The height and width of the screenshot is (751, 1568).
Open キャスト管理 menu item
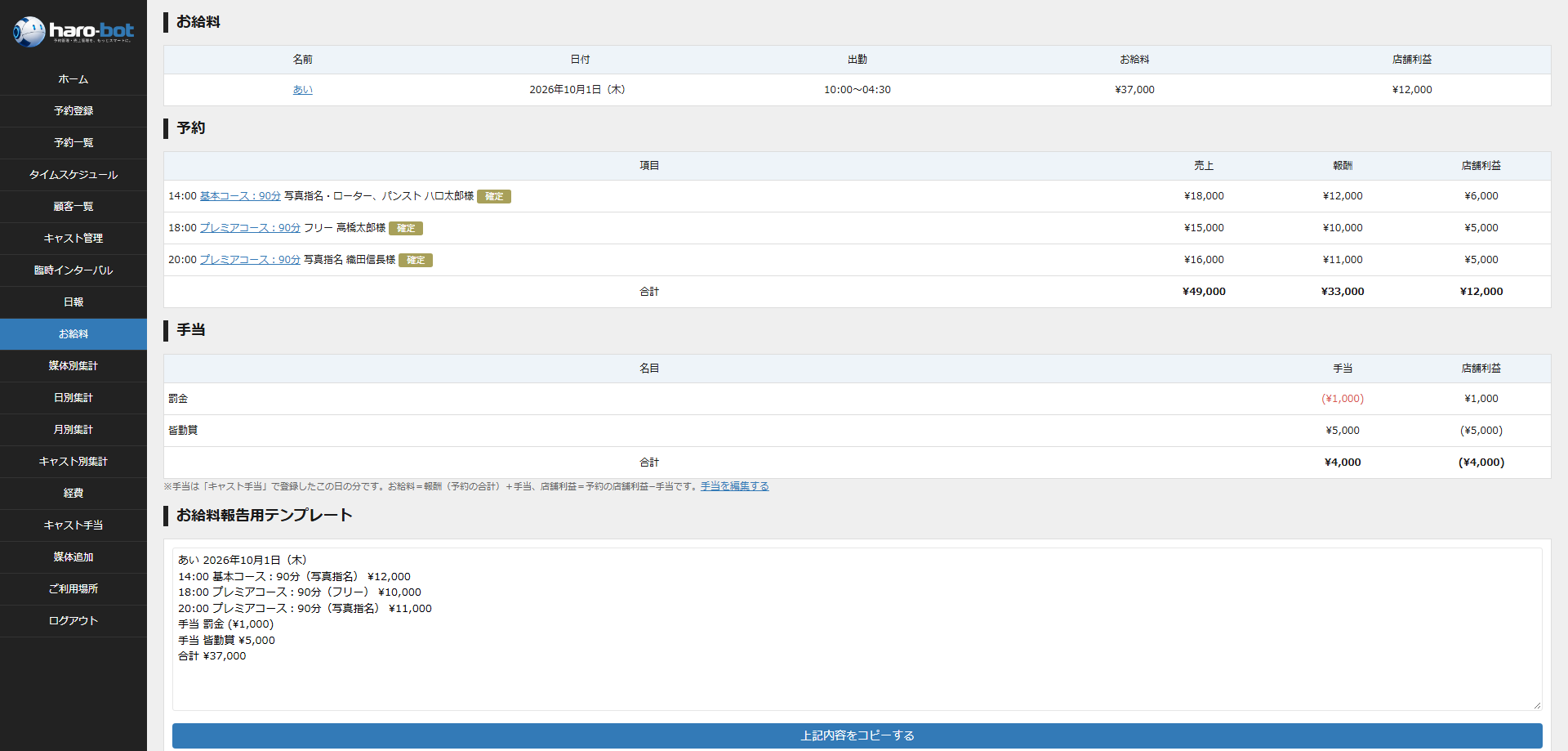pyautogui.click(x=73, y=239)
